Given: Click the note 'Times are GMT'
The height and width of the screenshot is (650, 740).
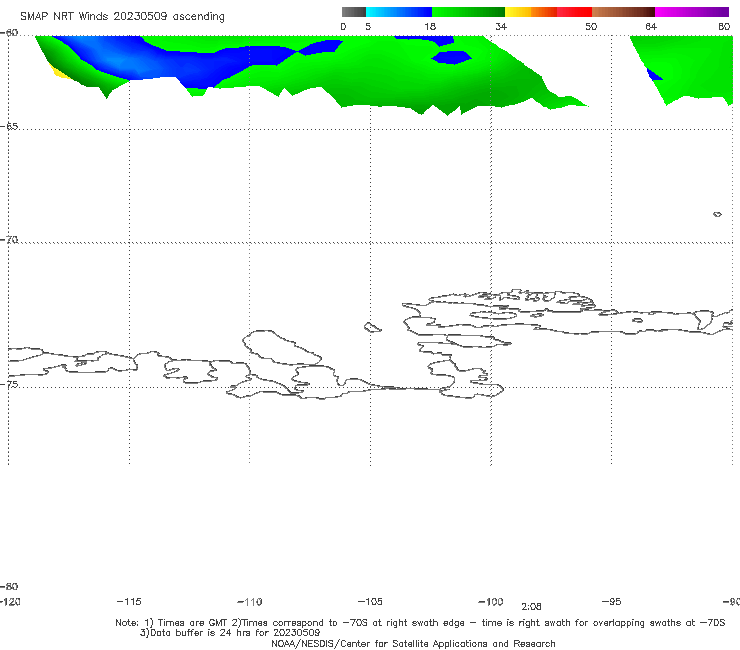Looking at the screenshot, I should 193,623.
